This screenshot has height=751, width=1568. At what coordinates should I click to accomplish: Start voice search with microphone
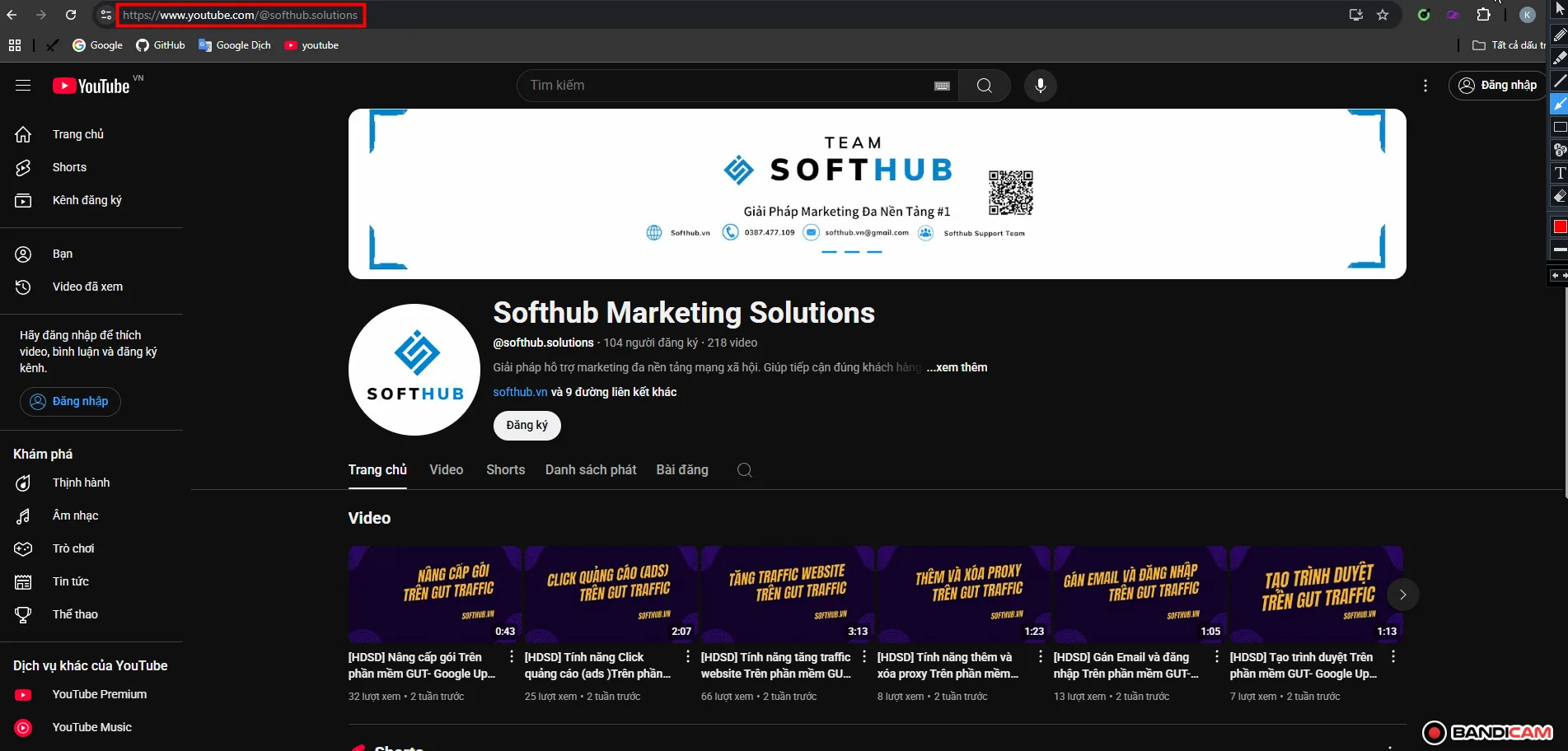point(1041,86)
